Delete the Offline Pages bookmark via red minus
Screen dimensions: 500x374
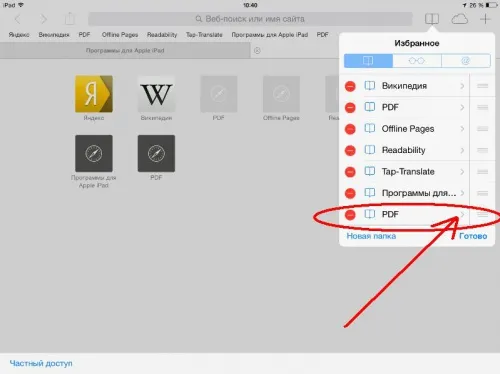pos(350,129)
